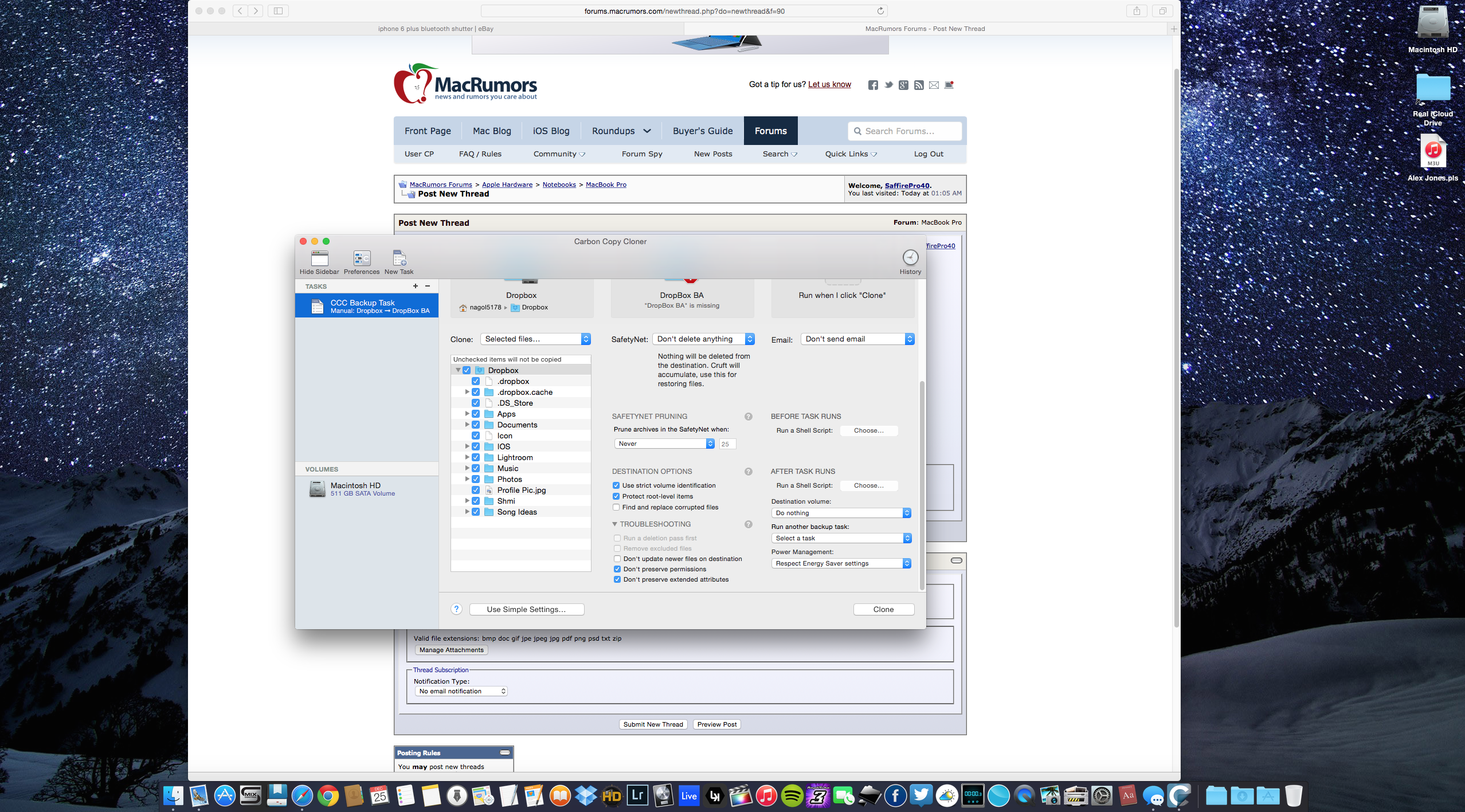
Task: Expand the Documents folder in file tree
Action: [467, 425]
